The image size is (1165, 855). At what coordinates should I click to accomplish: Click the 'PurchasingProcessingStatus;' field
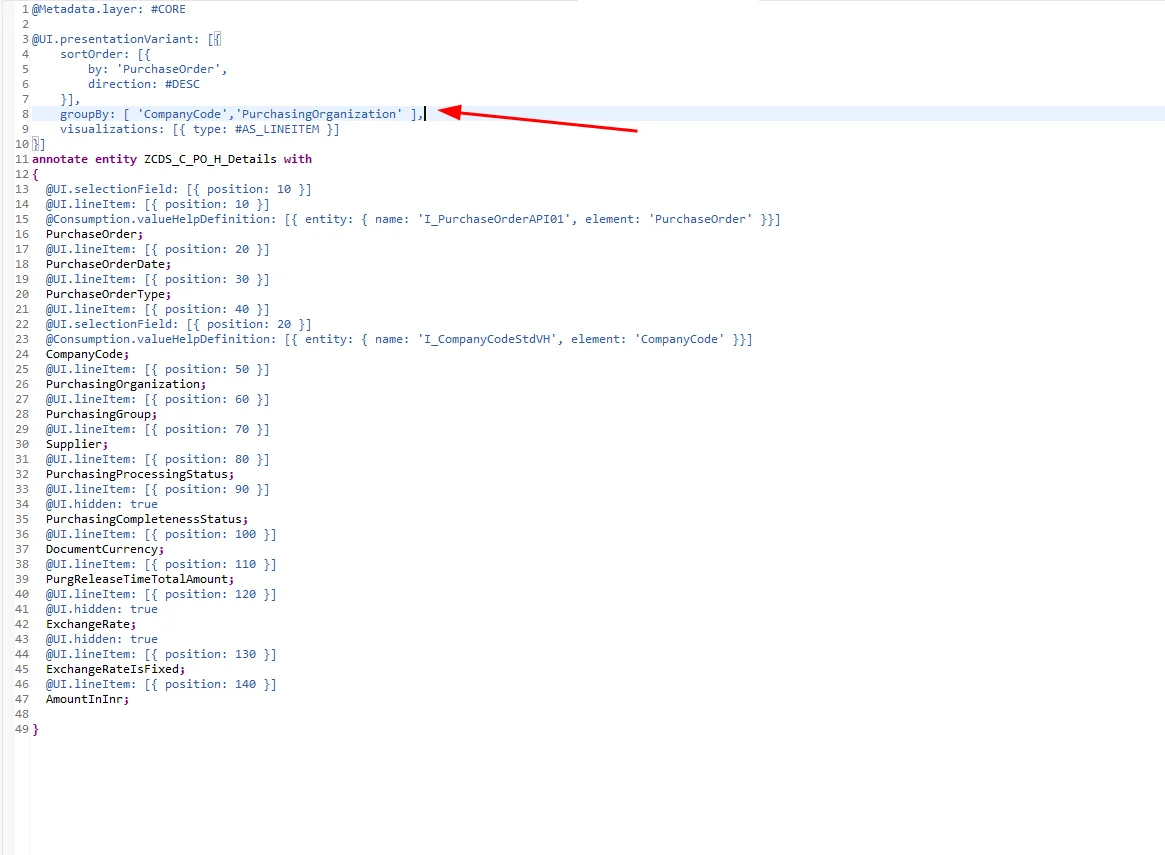point(140,474)
